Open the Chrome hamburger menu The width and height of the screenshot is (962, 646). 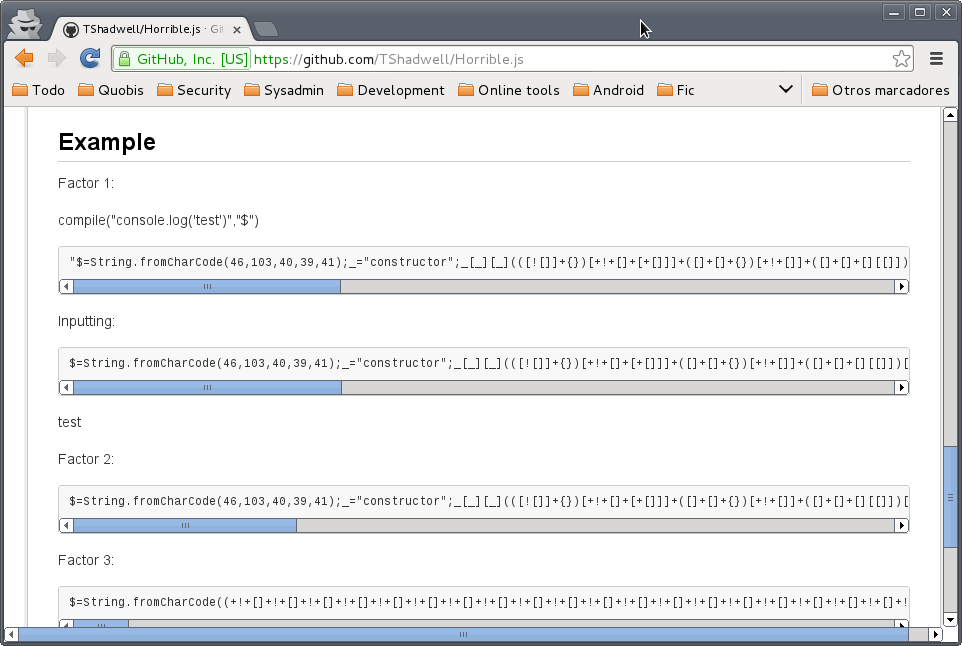point(936,58)
